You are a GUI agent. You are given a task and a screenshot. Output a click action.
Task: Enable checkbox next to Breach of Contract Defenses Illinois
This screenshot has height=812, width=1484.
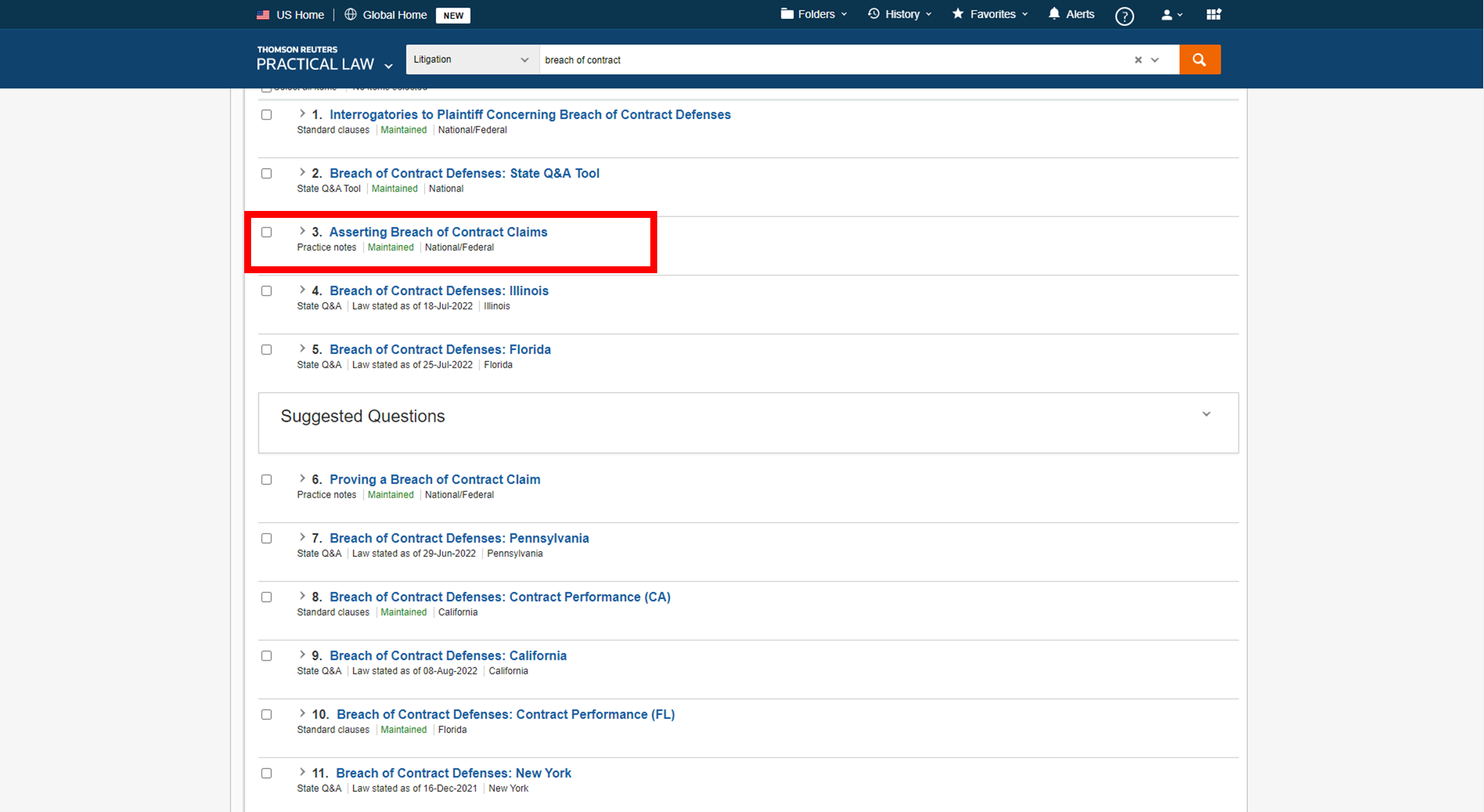coord(267,291)
